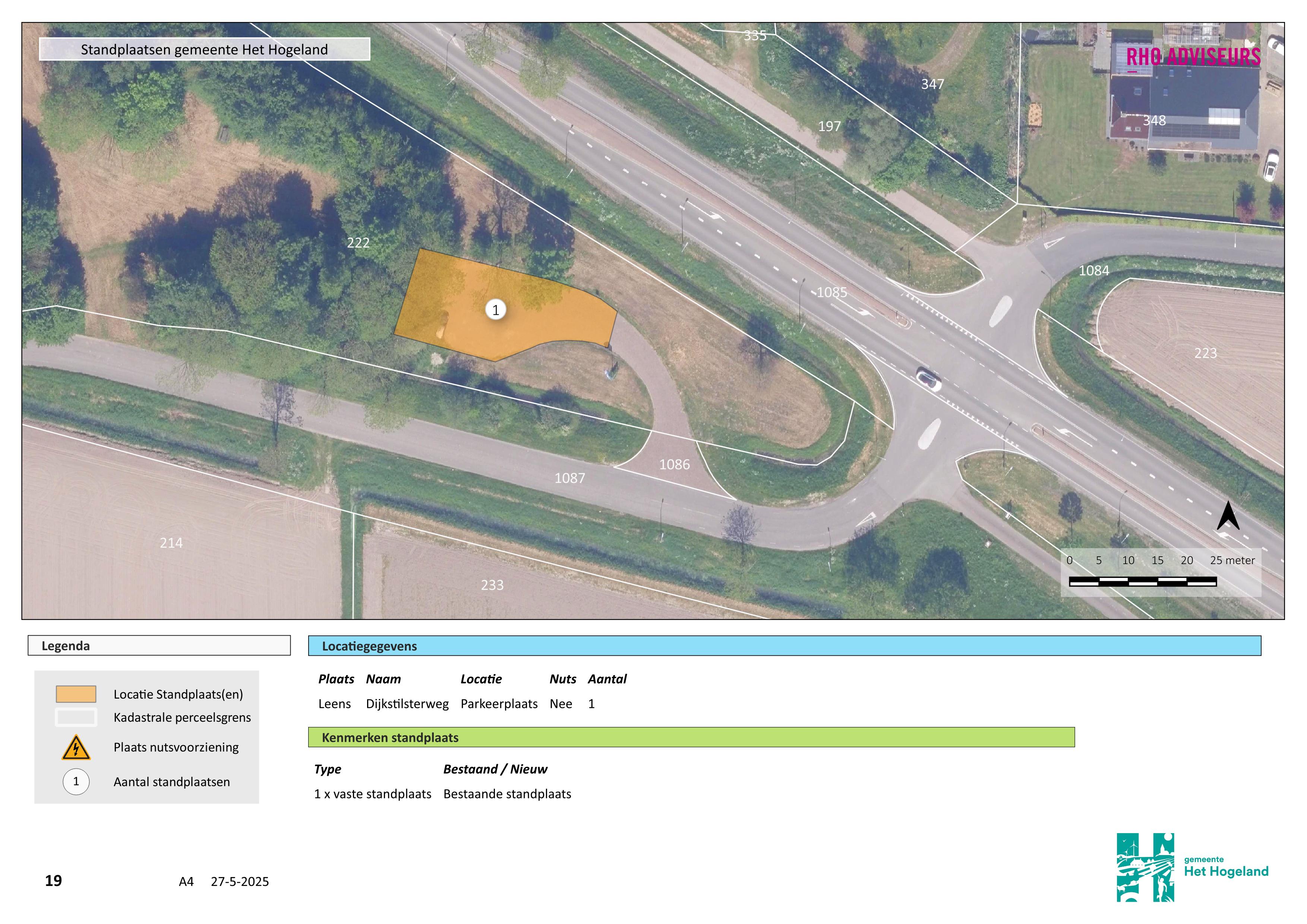This screenshot has height=924, width=1307.
Task: Click parcel number 1085 on the map
Action: [832, 292]
